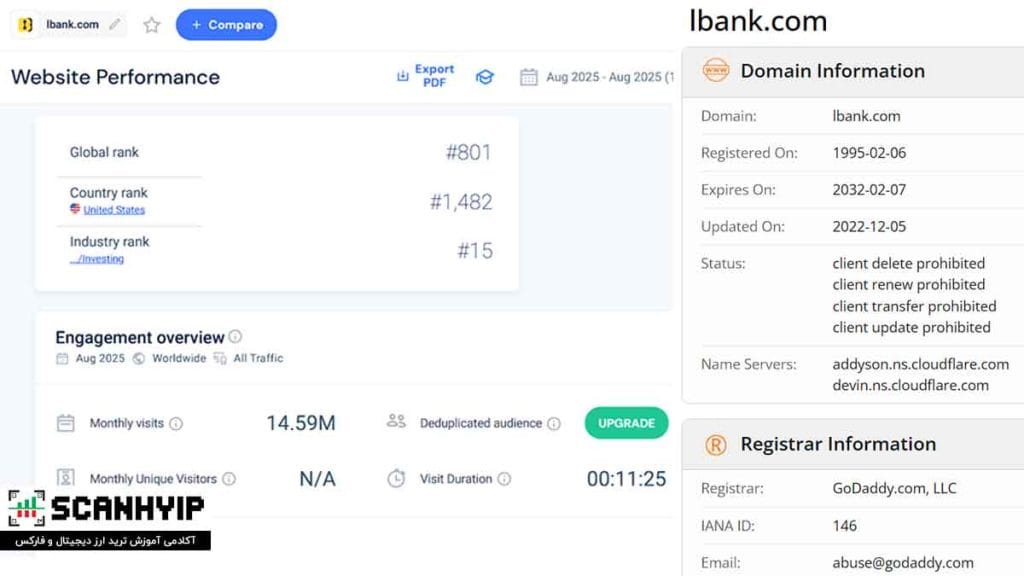Edit the domain with the pencil icon
The width and height of the screenshot is (1024, 576).
point(115,24)
